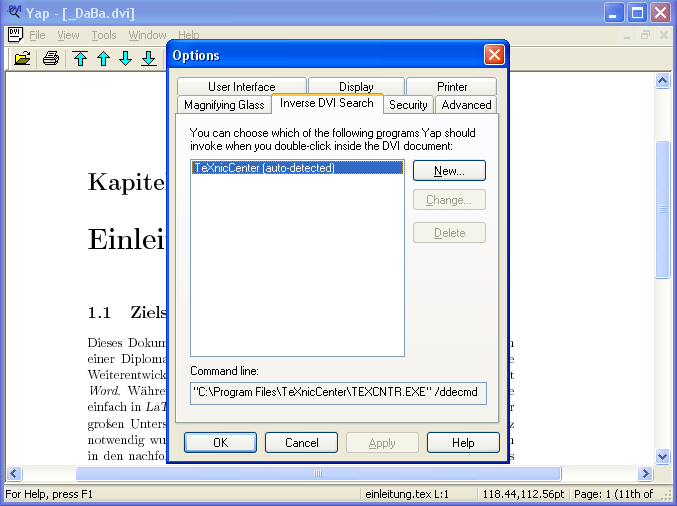Screen dimensions: 677x506
Task: Click the einleitung.tex L:1 status bar entry
Action: (407, 494)
